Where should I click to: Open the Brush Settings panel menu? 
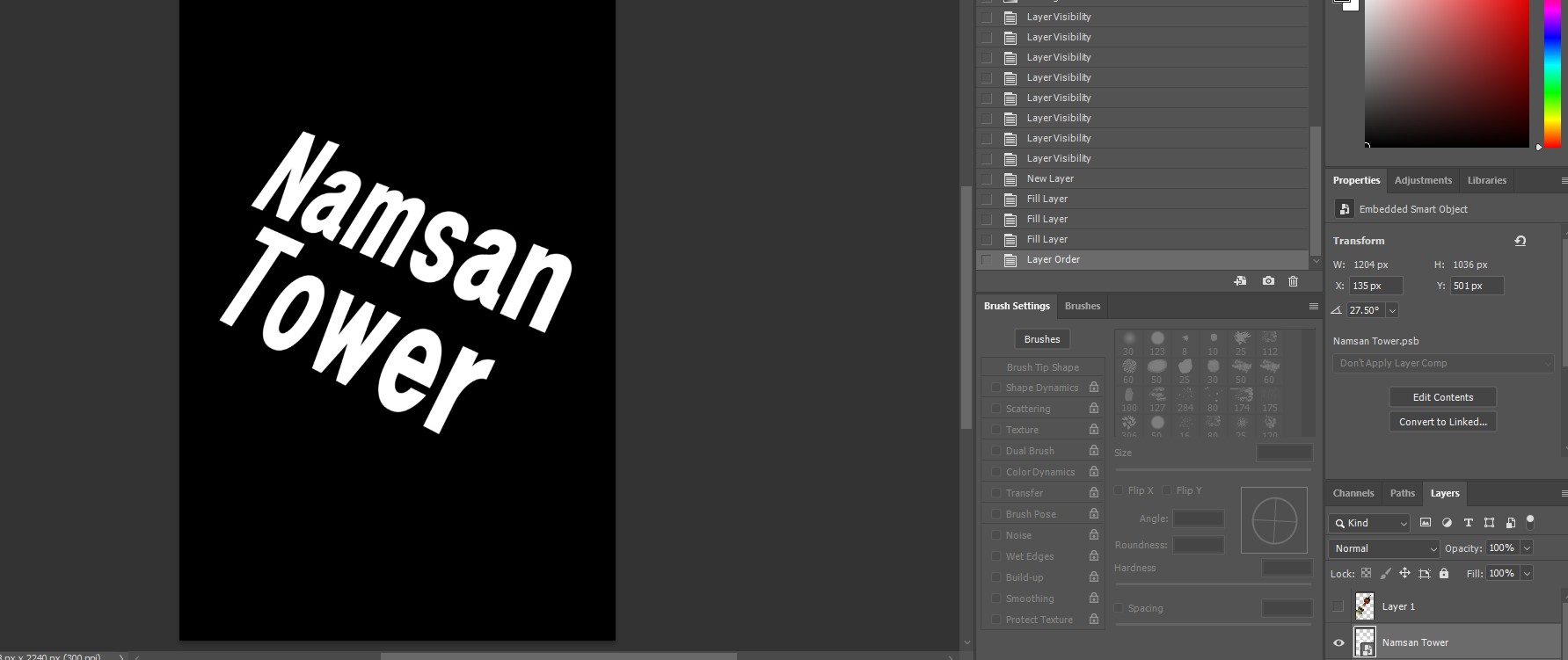(1314, 306)
